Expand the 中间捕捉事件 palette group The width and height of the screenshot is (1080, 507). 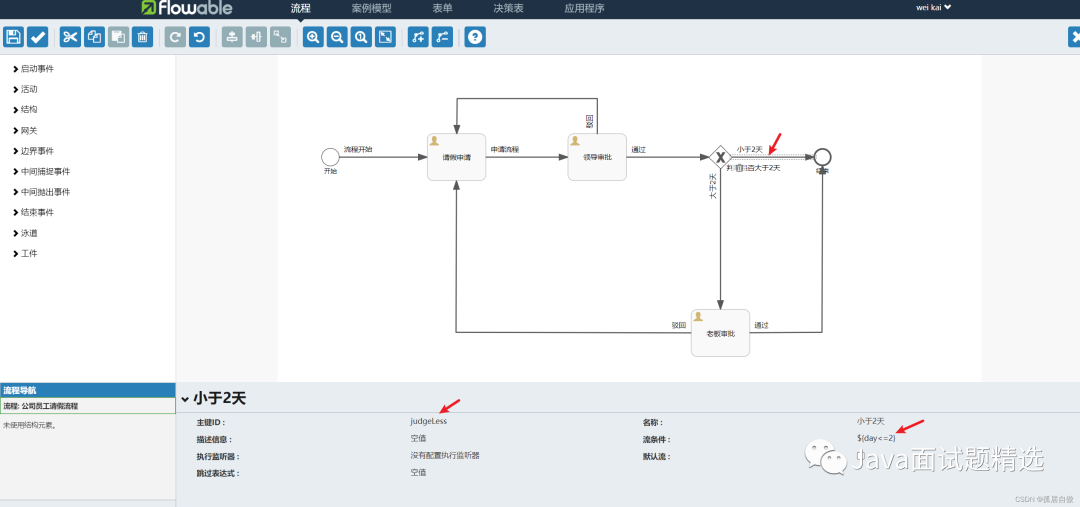[41, 172]
